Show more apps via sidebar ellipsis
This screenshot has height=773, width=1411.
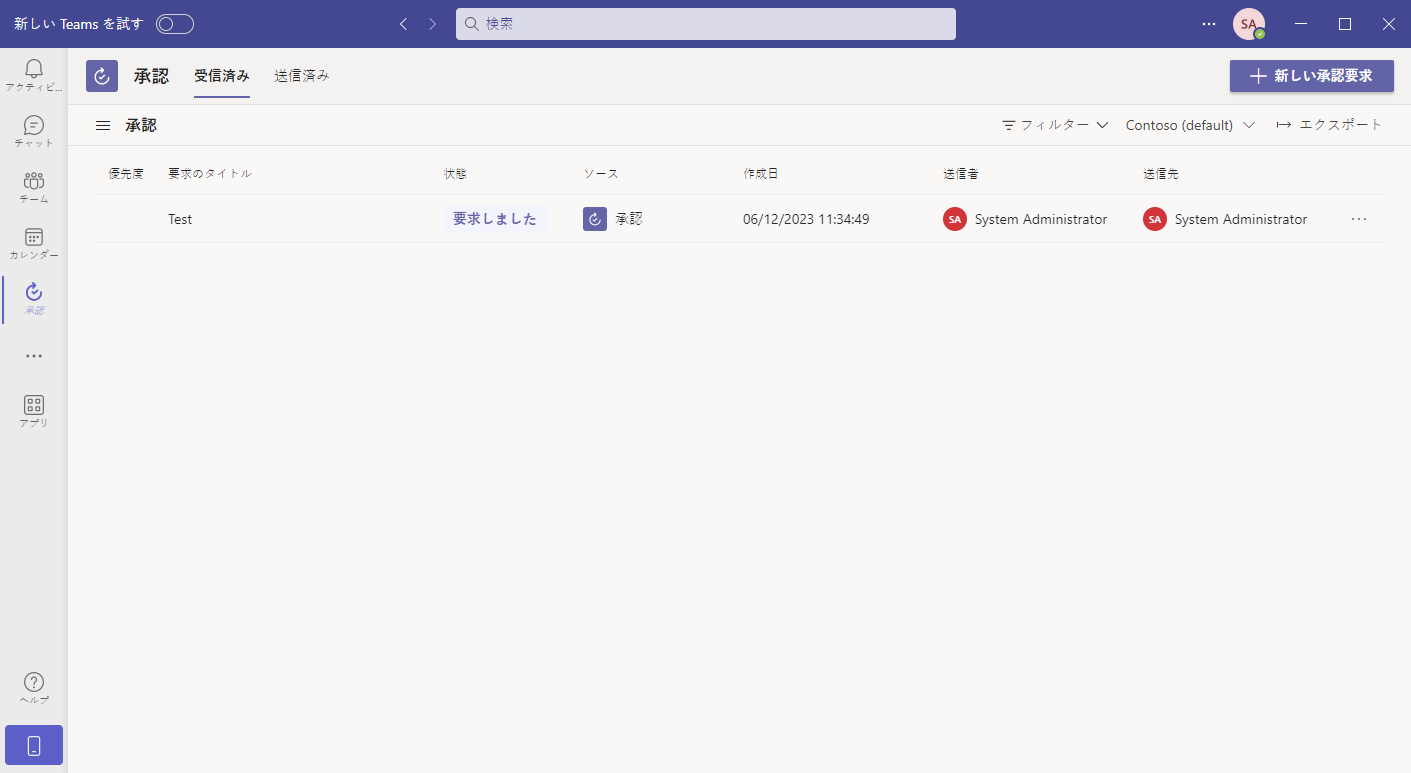(34, 356)
